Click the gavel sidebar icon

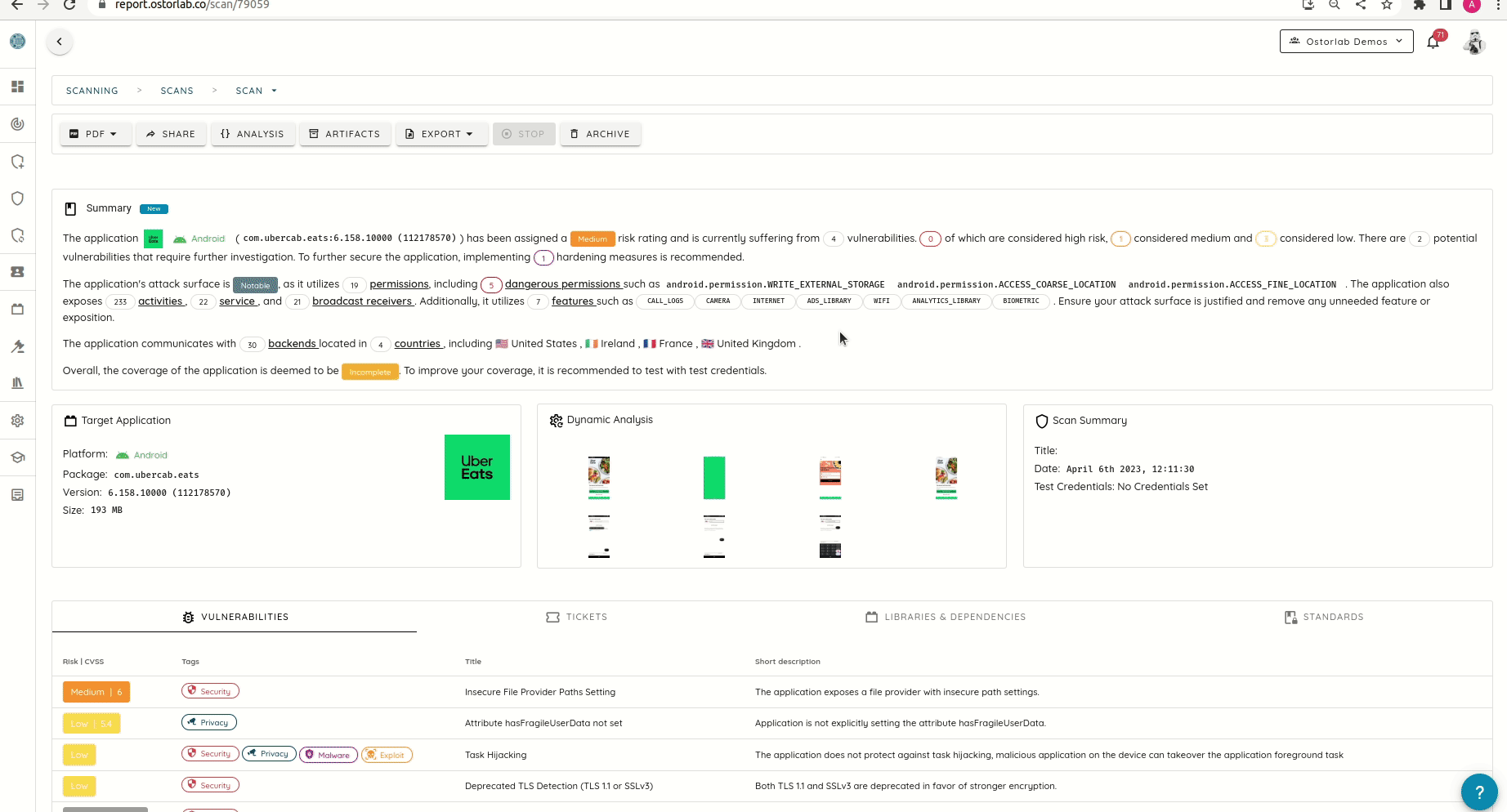17,346
